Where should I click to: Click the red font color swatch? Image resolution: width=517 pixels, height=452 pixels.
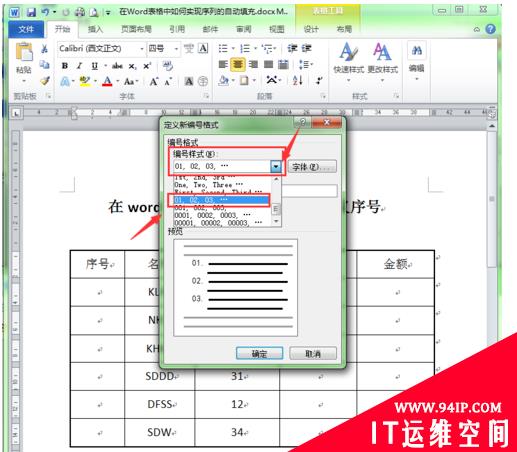click(x=107, y=81)
